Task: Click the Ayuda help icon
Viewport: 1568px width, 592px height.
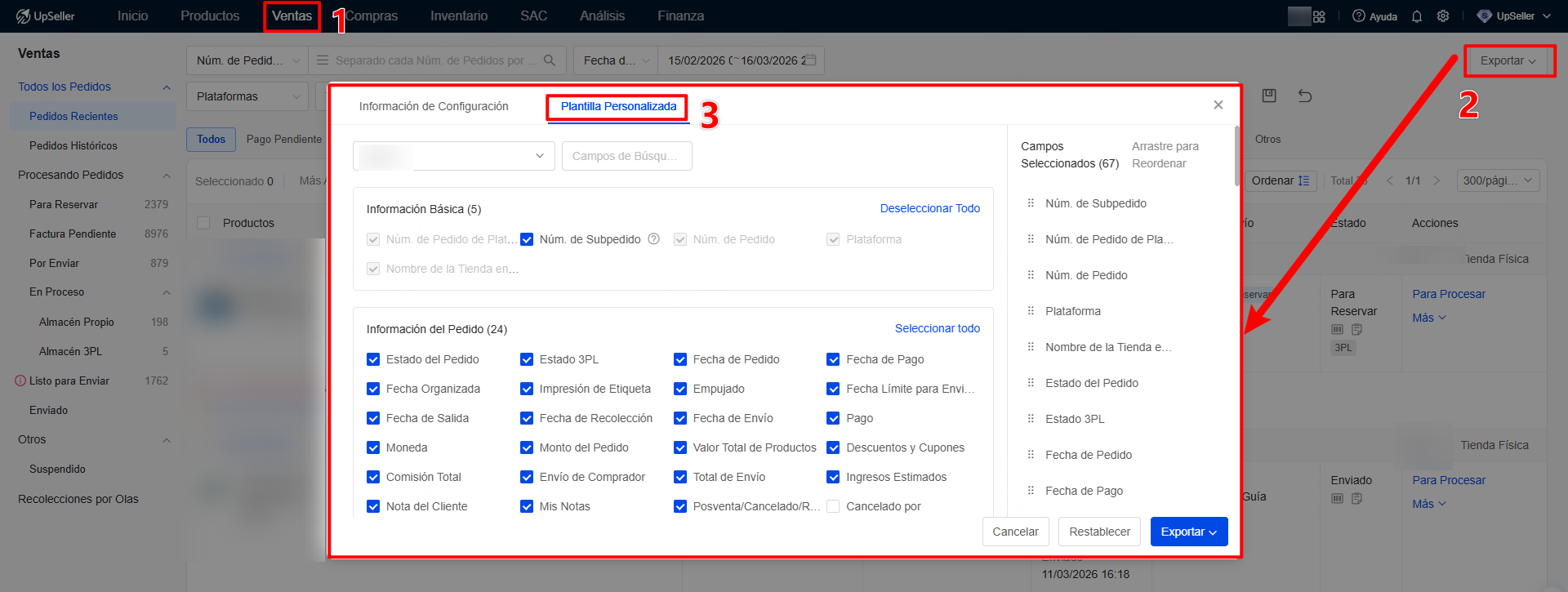Action: 1359,16
